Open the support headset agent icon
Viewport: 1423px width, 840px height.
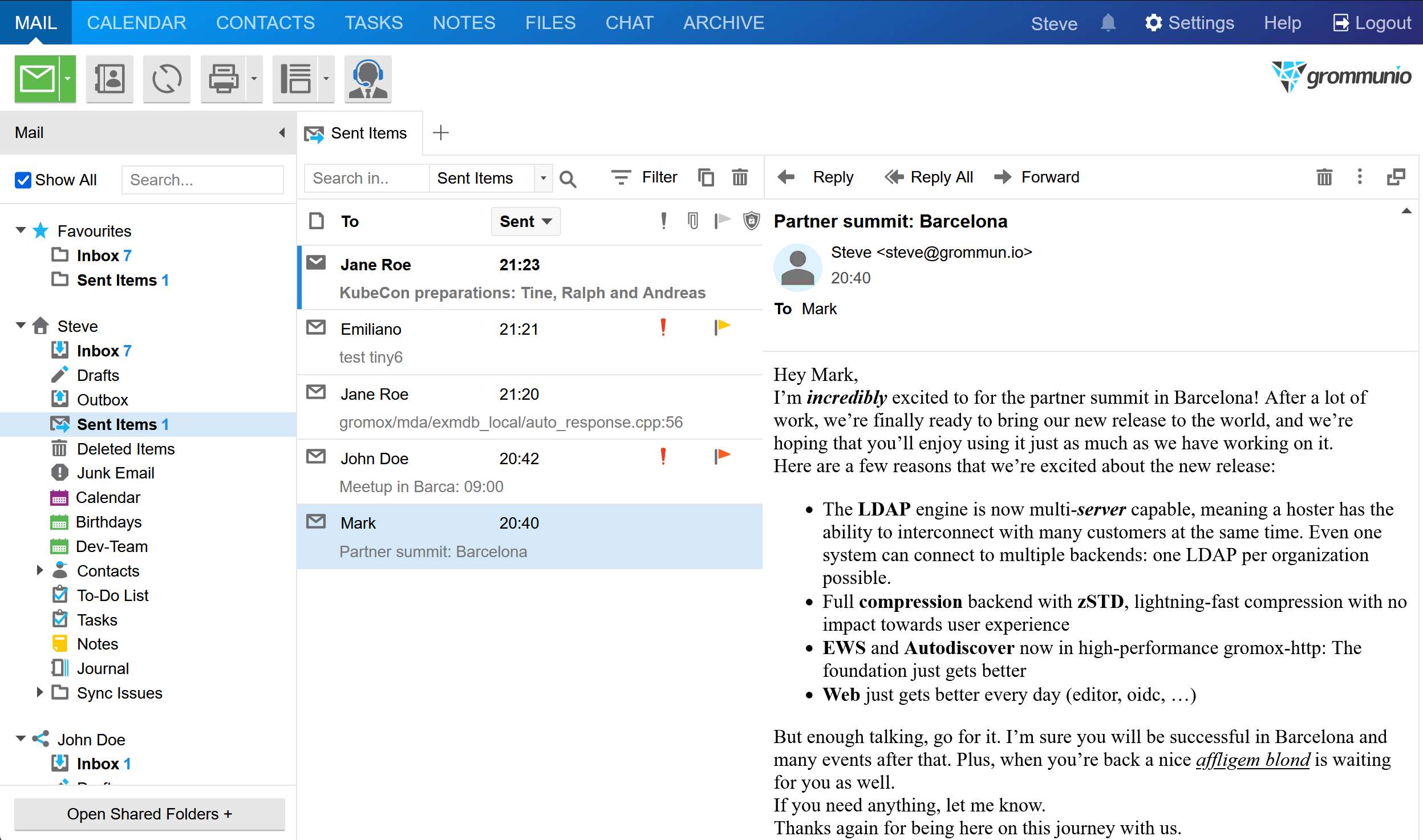(x=368, y=79)
